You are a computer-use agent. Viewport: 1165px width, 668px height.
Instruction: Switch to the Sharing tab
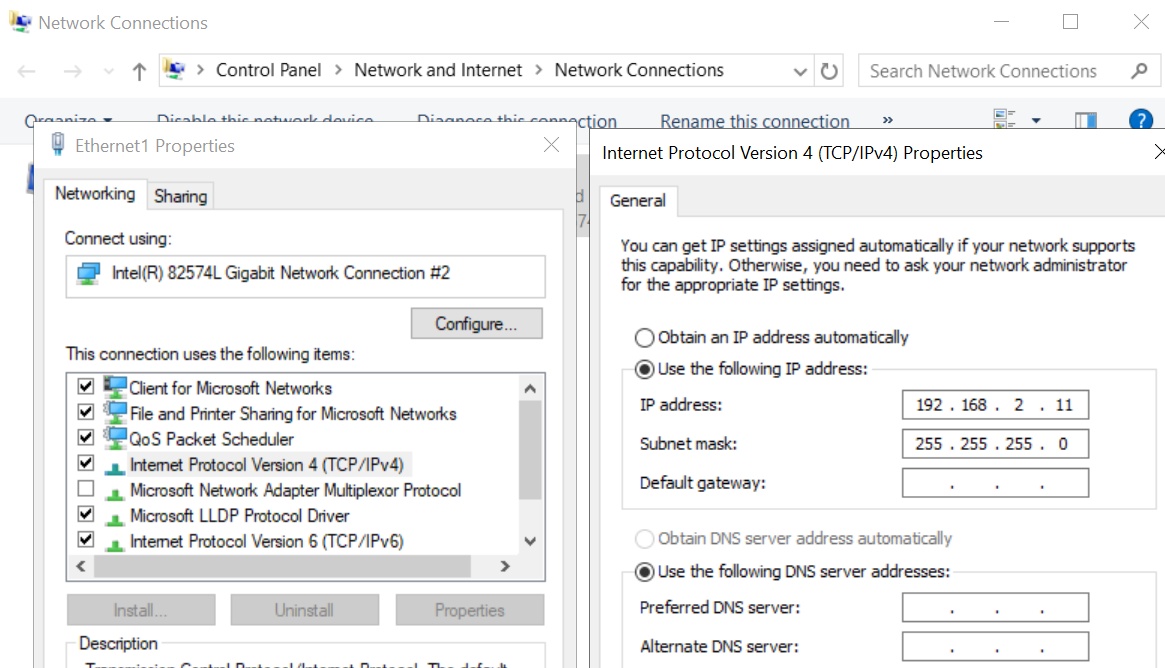[181, 196]
